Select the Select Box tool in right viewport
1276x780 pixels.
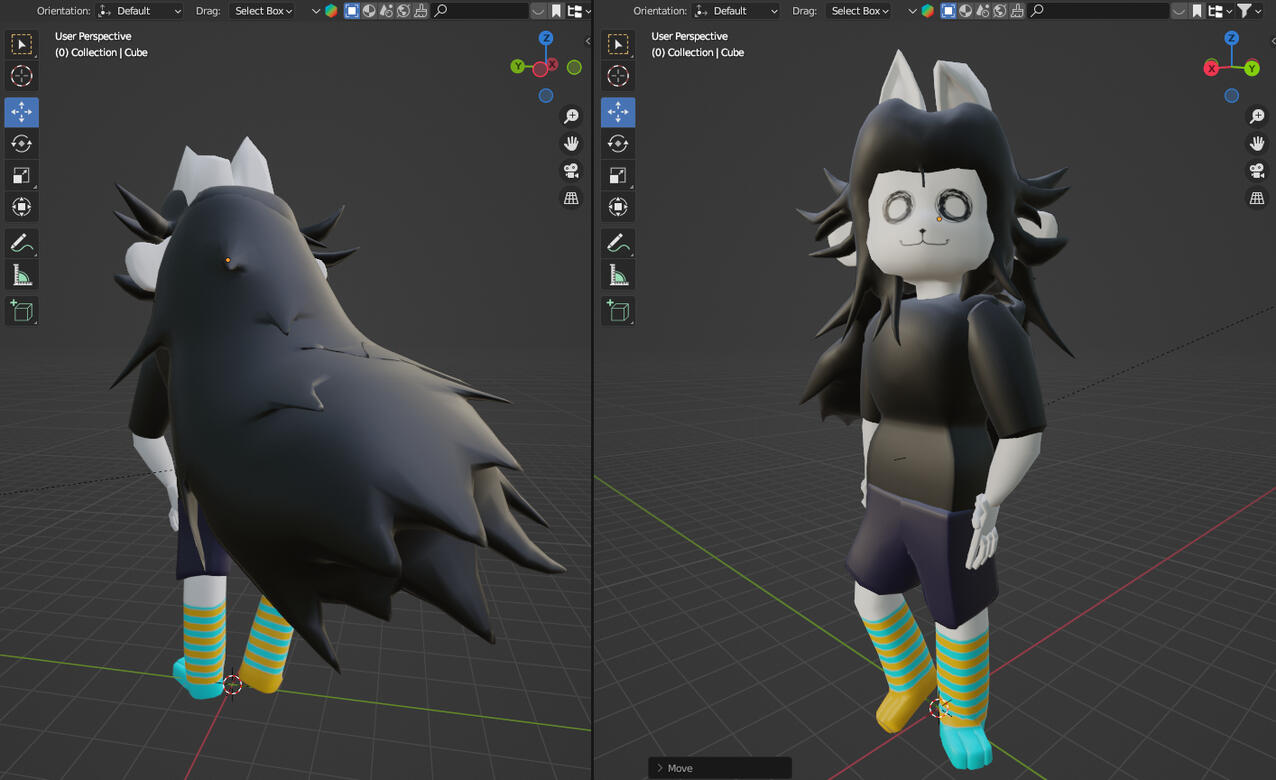click(618, 44)
